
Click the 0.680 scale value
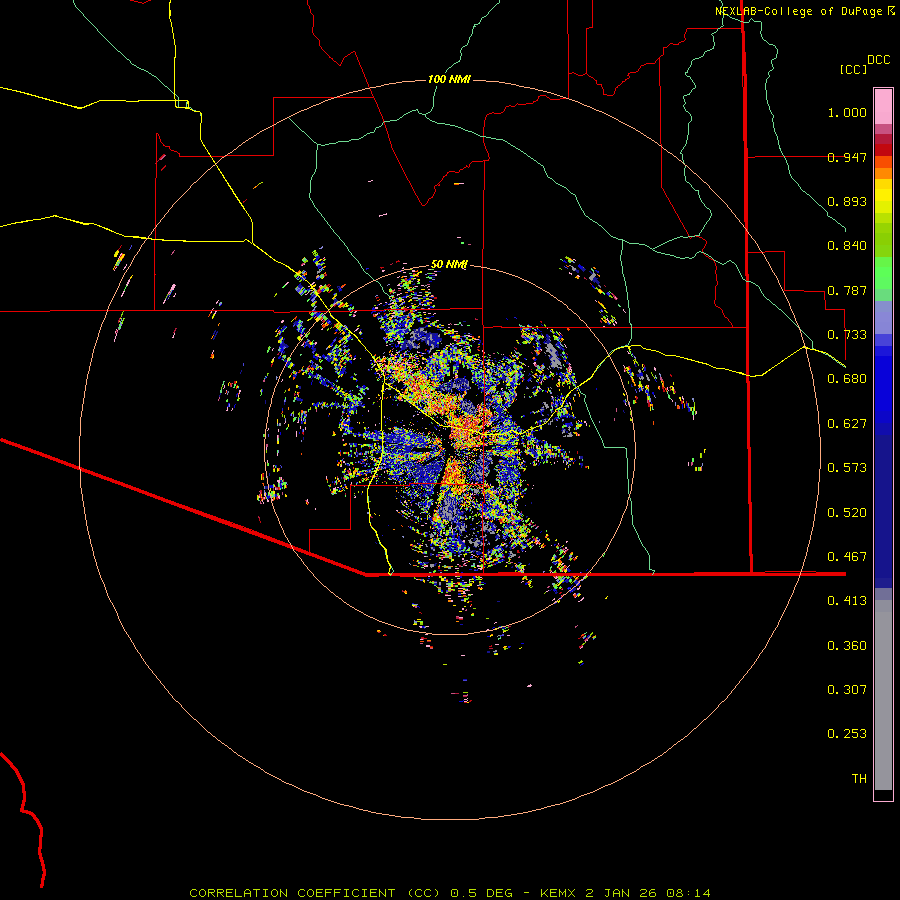coord(847,379)
